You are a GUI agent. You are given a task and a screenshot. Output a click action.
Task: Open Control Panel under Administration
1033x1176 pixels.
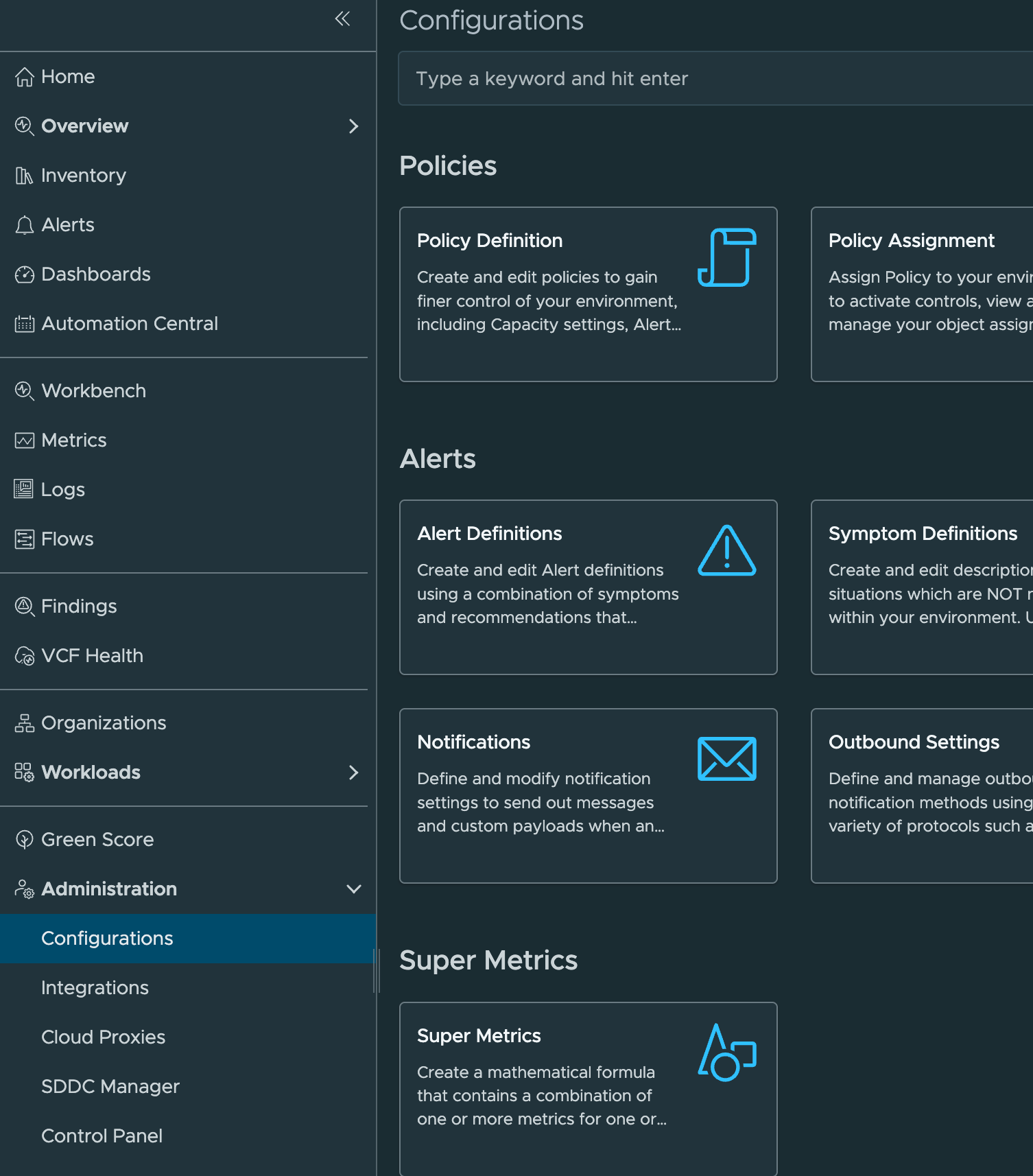pyautogui.click(x=188, y=1136)
